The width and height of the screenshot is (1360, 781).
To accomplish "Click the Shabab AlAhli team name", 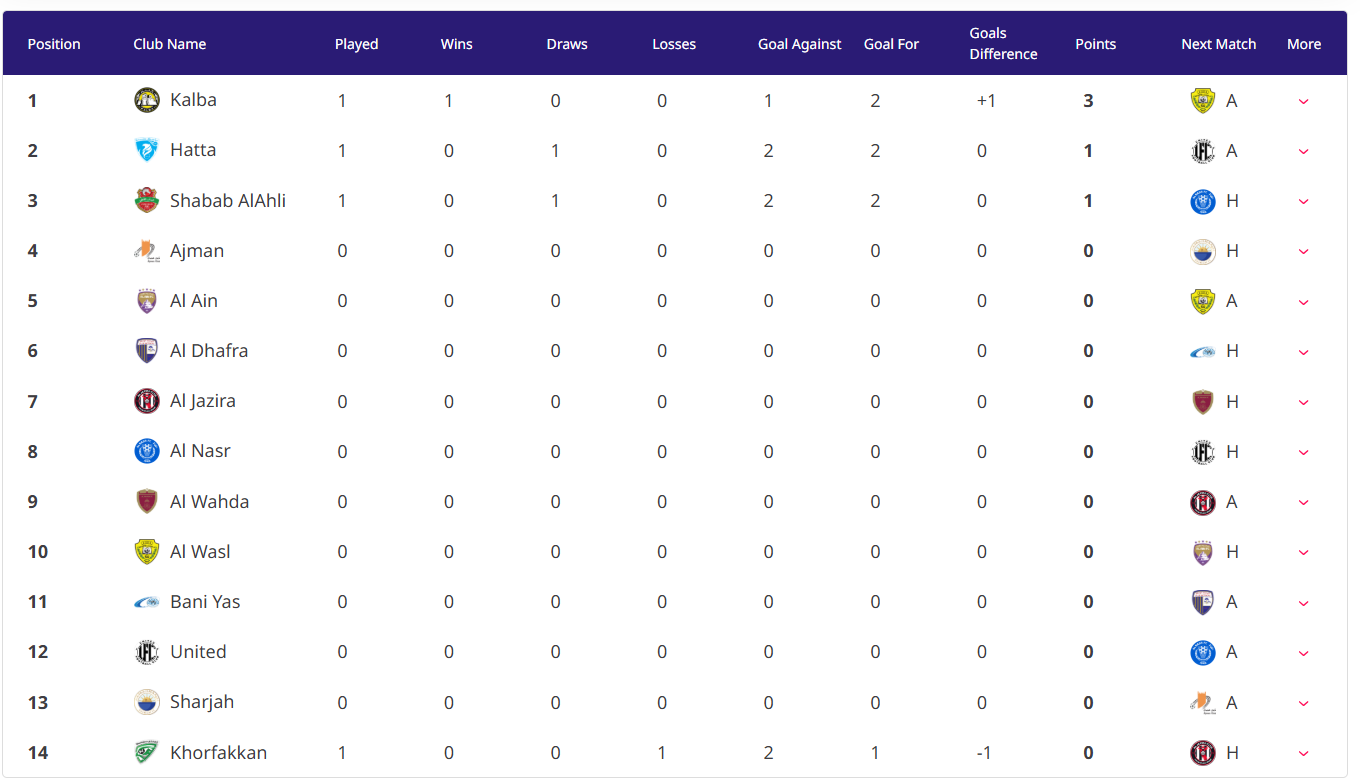I will point(228,200).
